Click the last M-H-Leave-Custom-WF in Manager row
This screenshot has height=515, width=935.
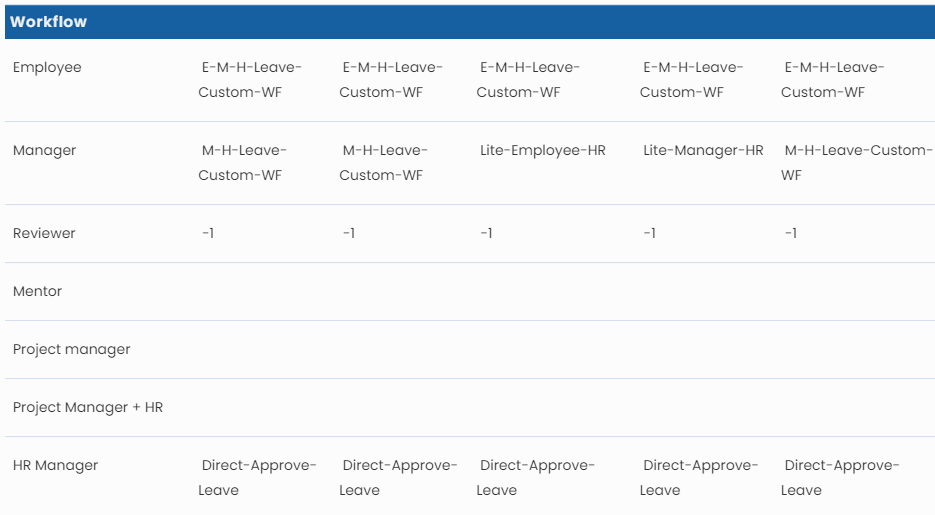pos(856,162)
